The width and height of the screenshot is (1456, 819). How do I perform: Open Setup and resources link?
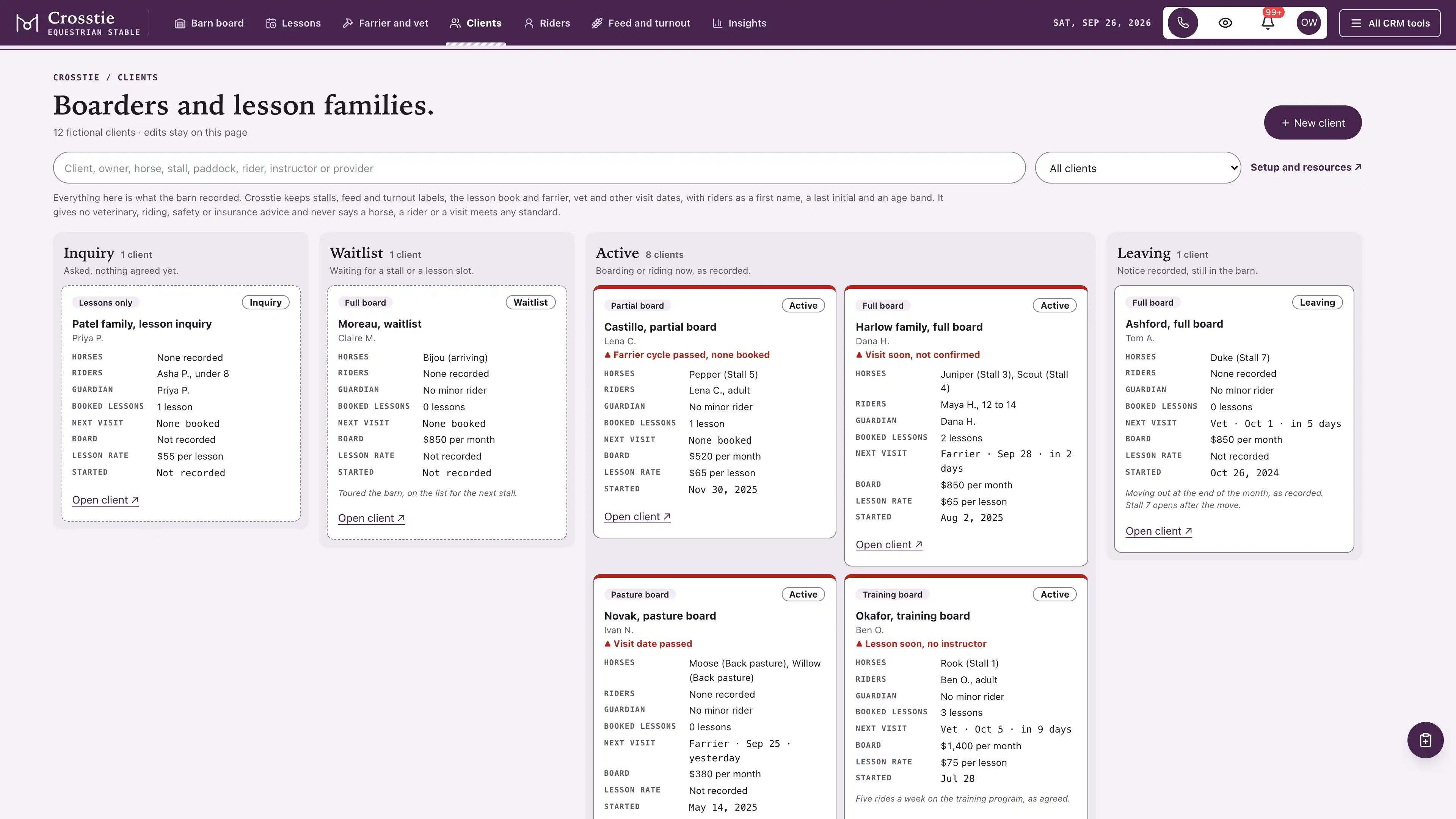(1305, 167)
